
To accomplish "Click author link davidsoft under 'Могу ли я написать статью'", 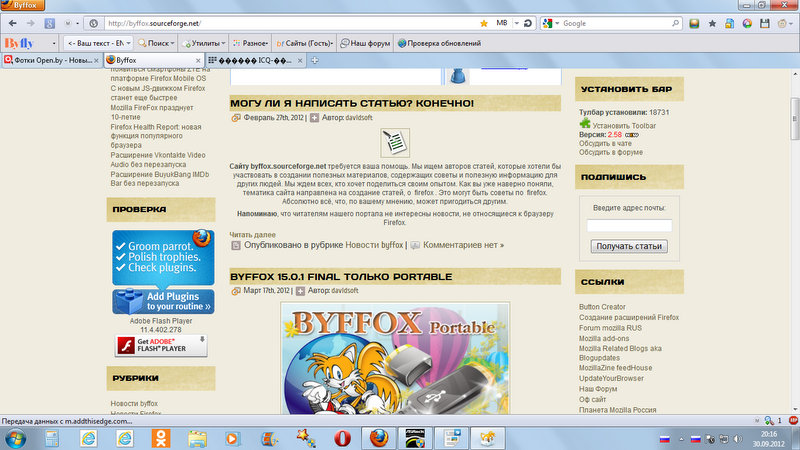I will coord(359,117).
